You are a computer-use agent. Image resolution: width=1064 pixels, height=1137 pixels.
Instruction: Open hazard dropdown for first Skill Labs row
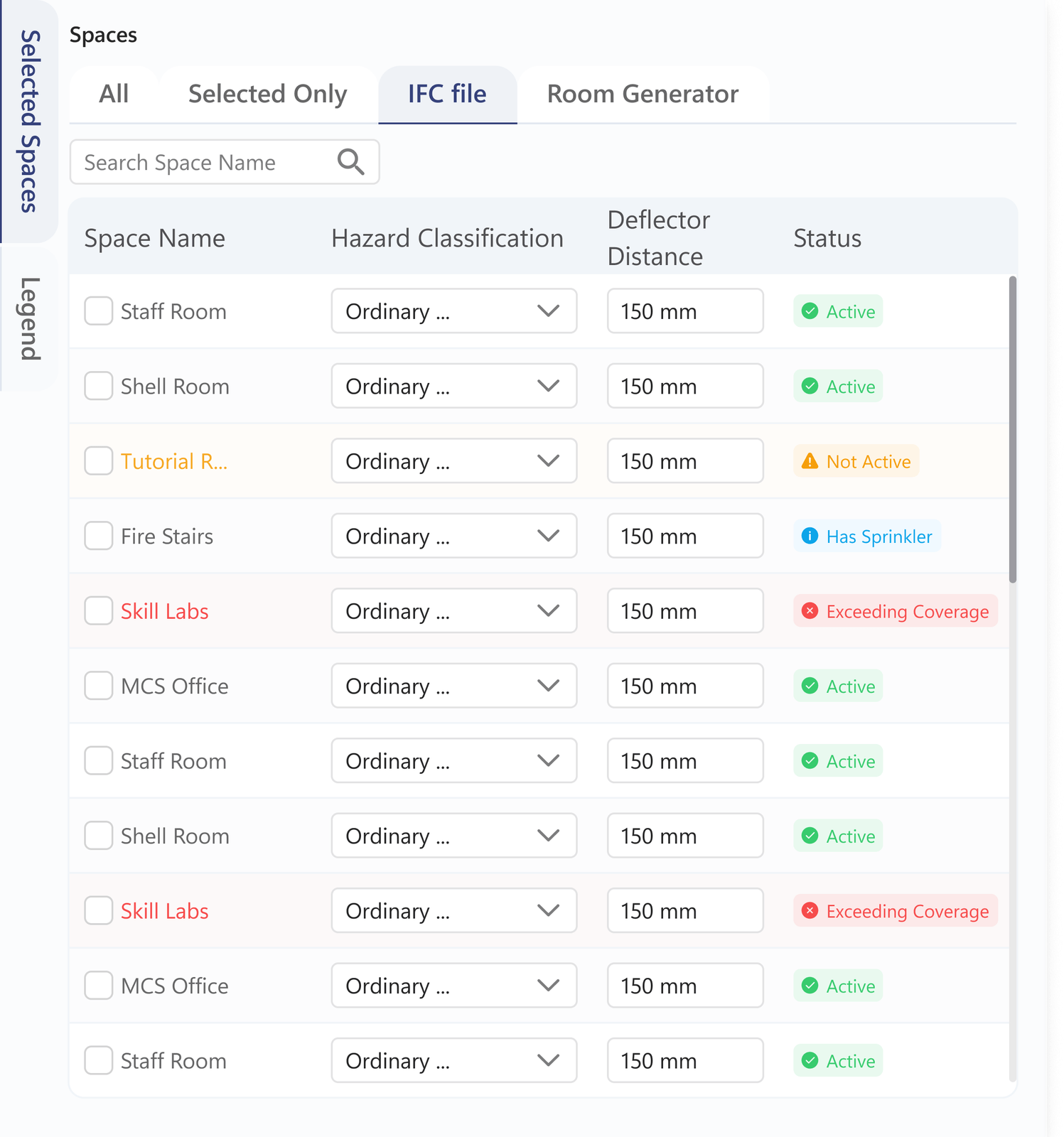click(454, 611)
